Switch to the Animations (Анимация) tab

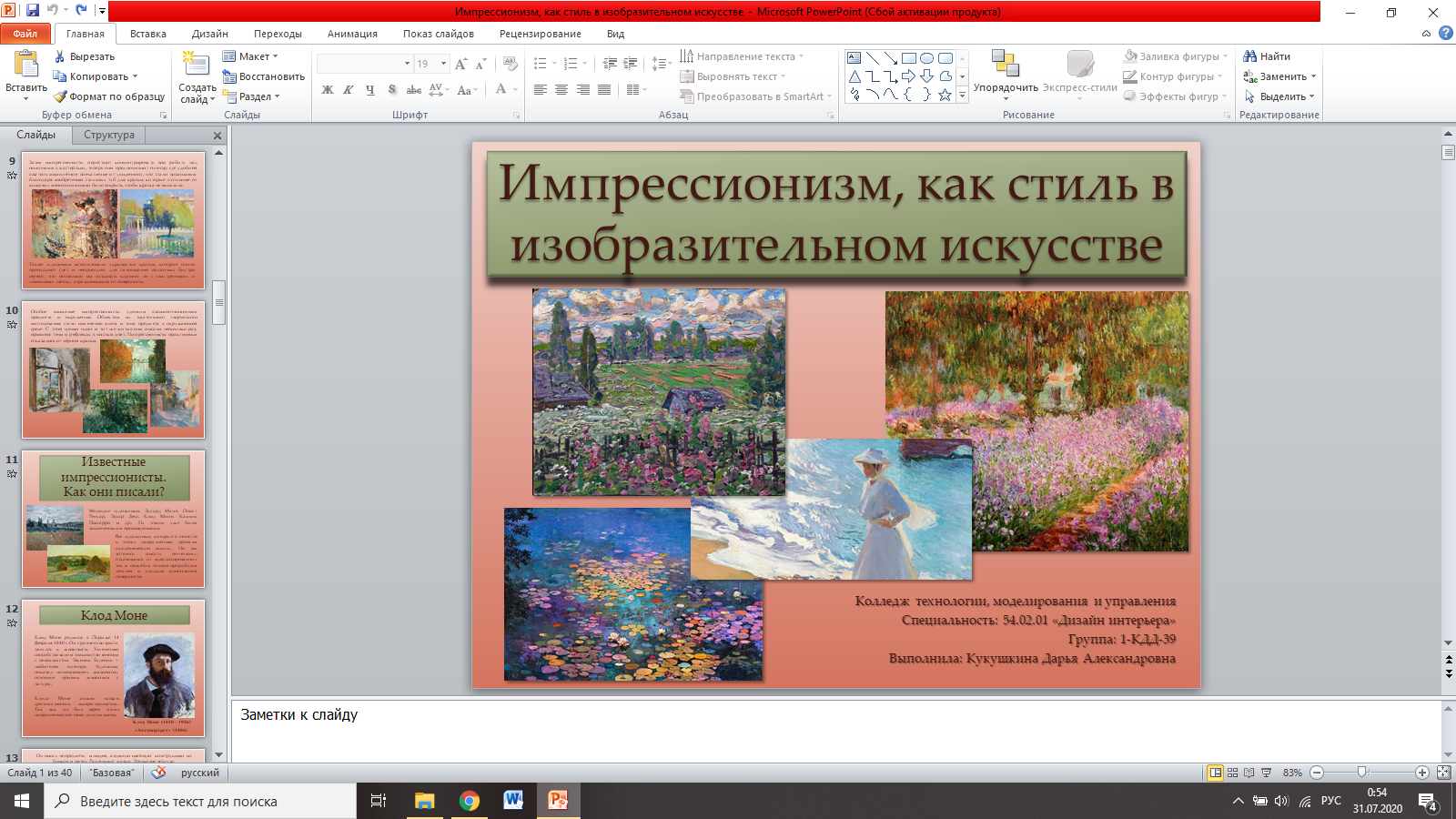tap(352, 34)
